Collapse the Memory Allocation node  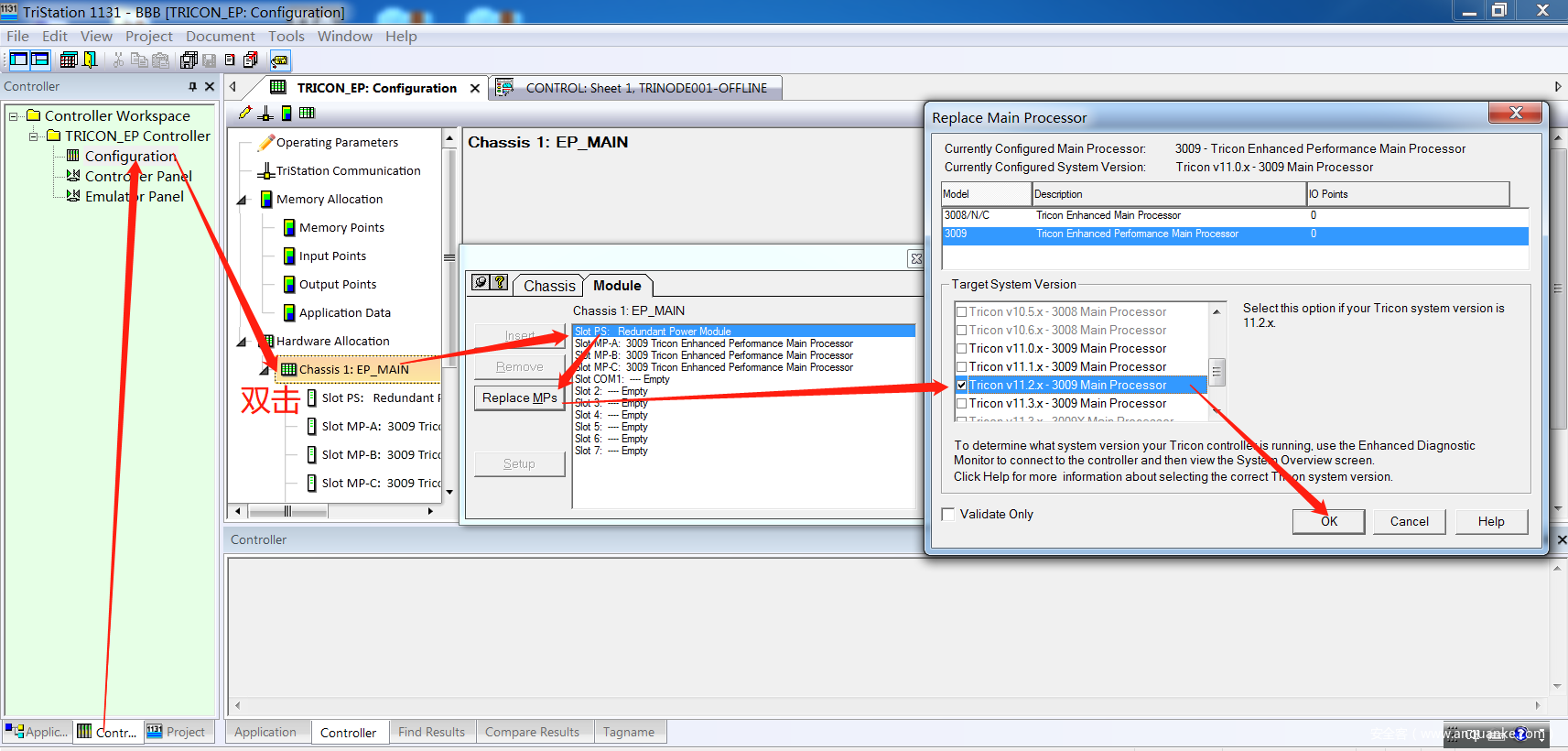click(242, 200)
